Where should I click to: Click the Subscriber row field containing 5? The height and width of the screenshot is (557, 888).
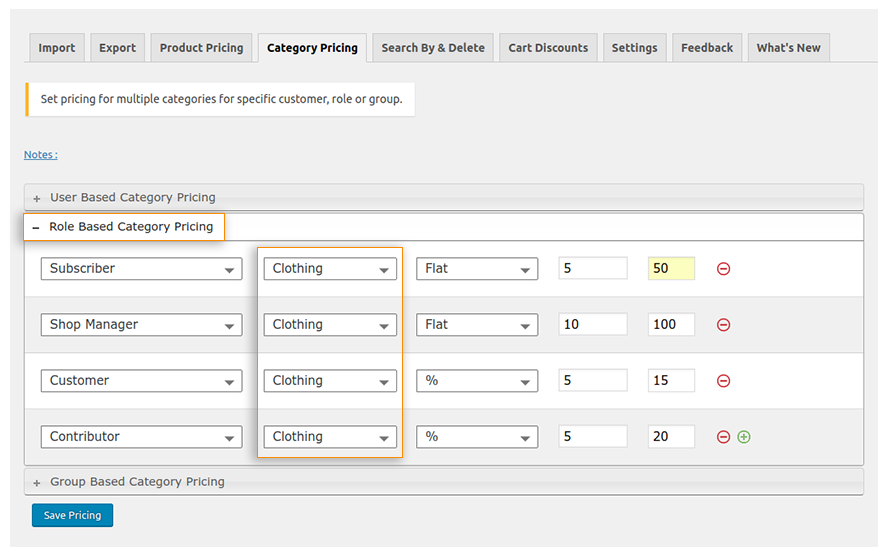point(593,268)
